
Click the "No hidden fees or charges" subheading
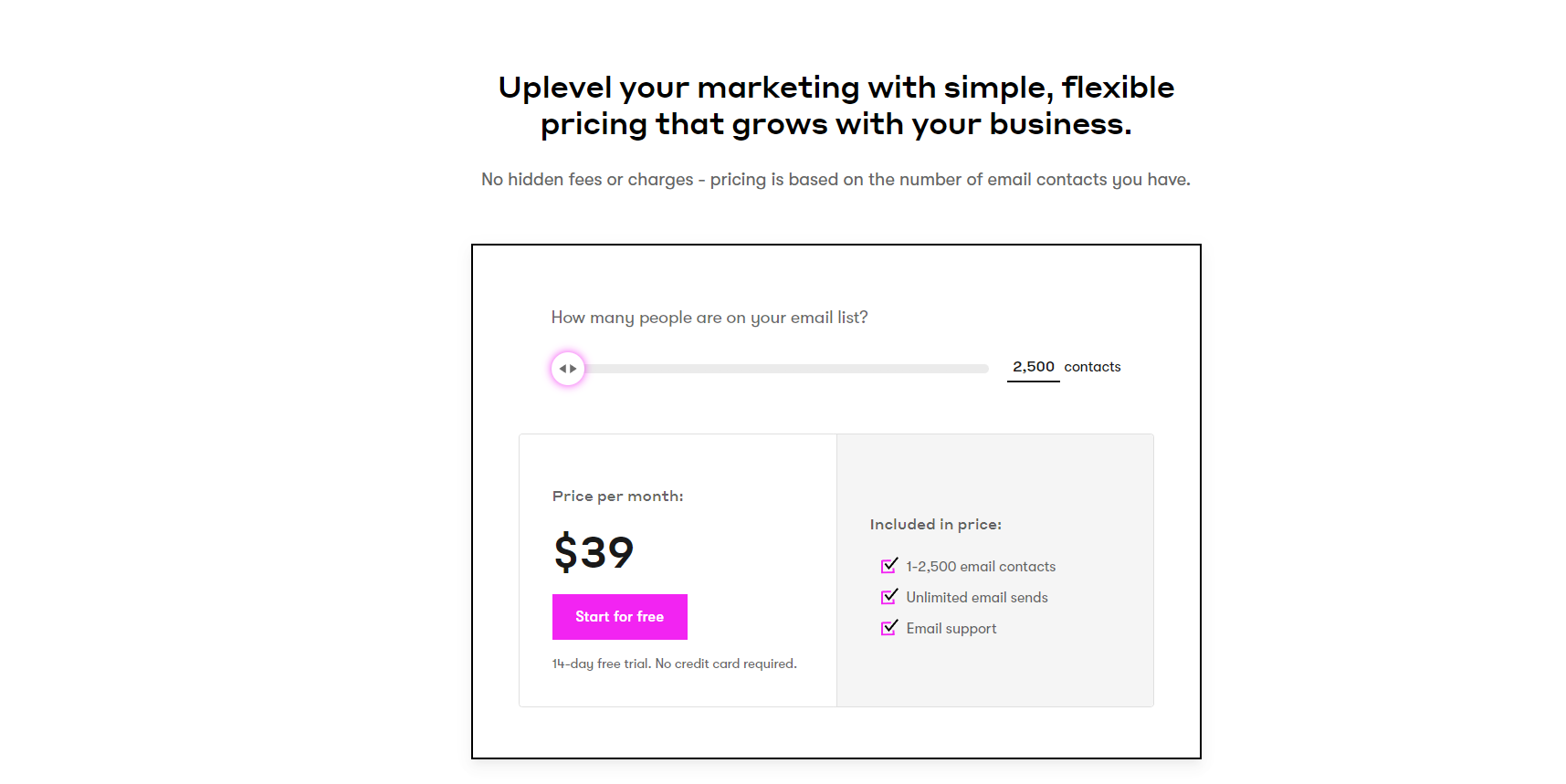tap(836, 180)
